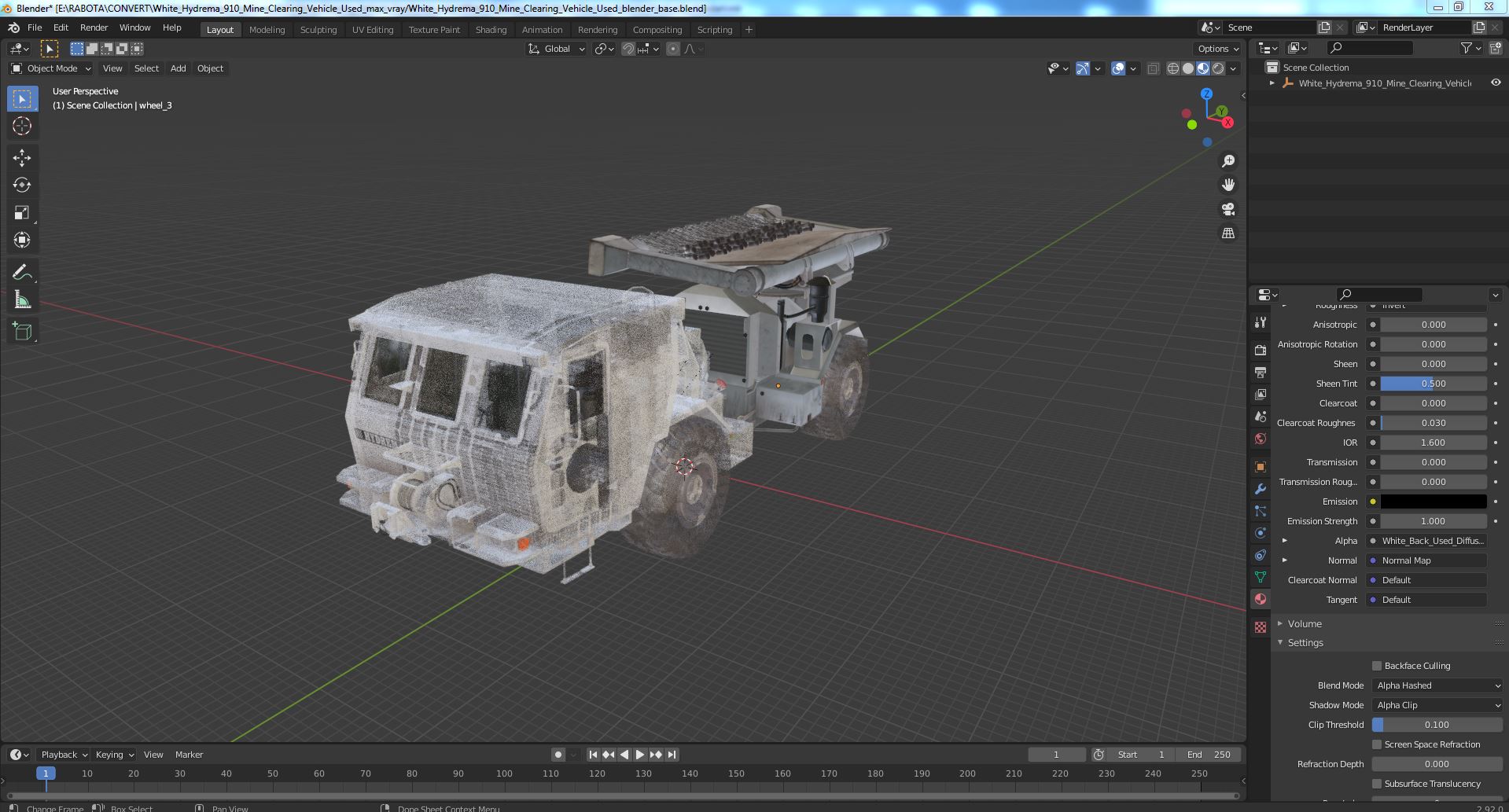Hide White_Hydrema collection with eye icon
The height and width of the screenshot is (812, 1509).
coord(1496,83)
